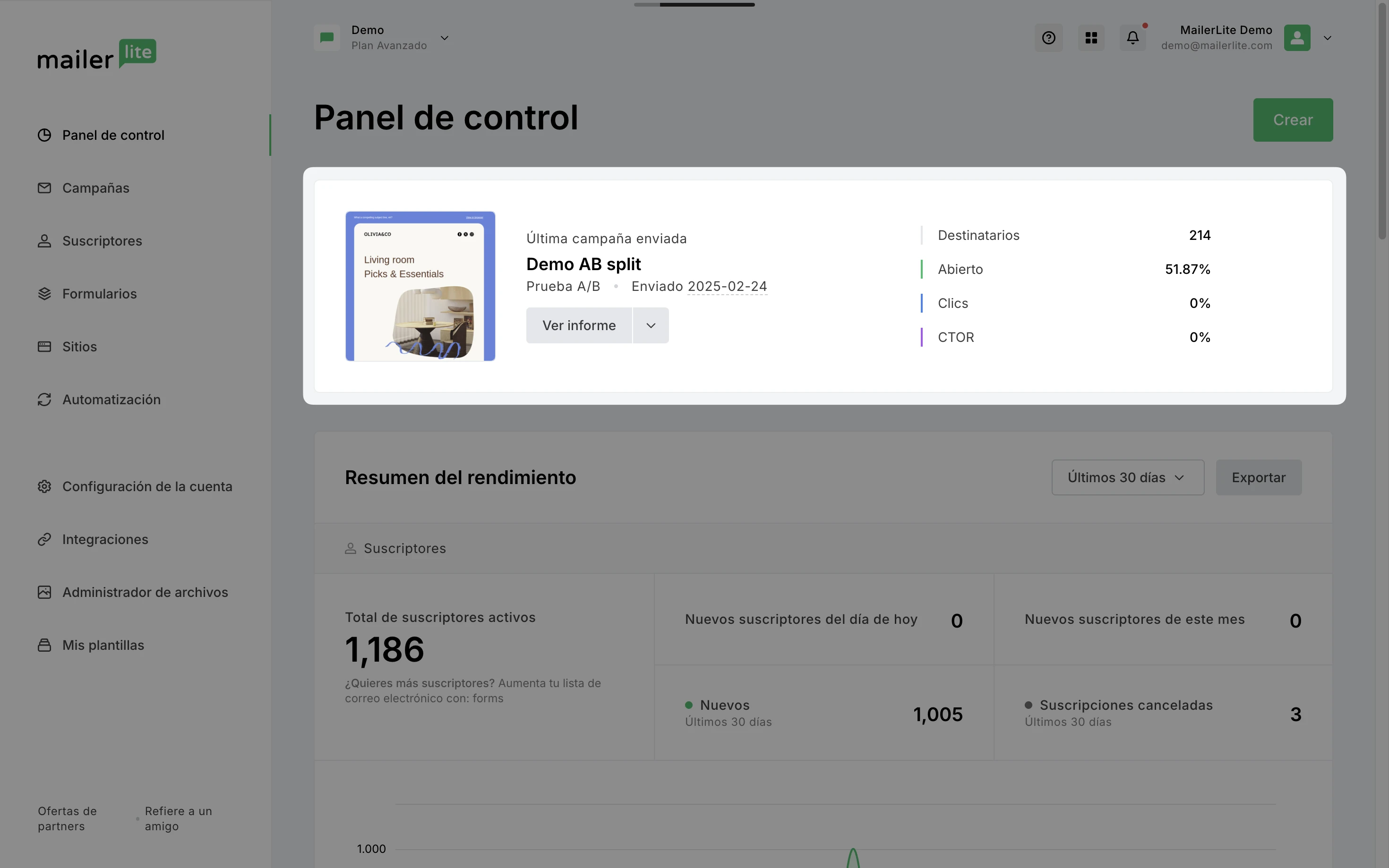Click the Automatización refresh arrows icon

coord(44,400)
